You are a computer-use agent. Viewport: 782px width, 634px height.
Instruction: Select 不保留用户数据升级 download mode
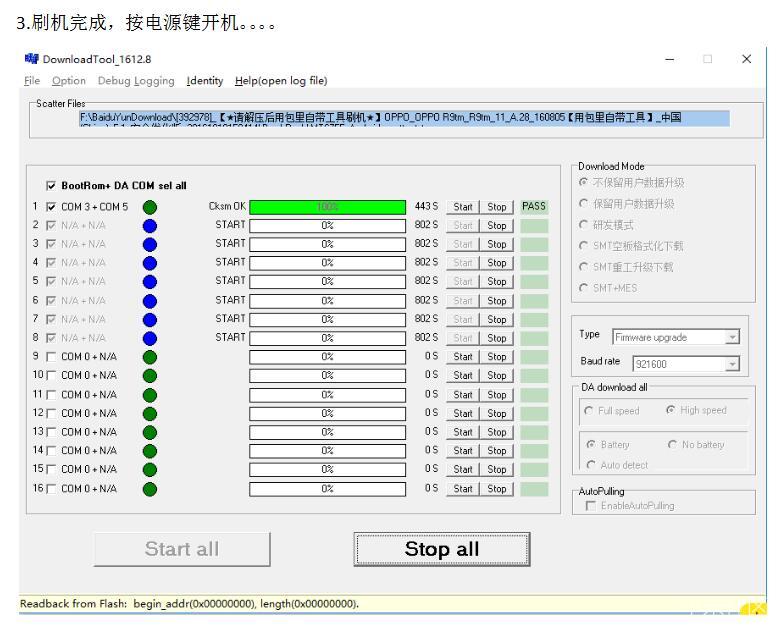tap(583, 183)
